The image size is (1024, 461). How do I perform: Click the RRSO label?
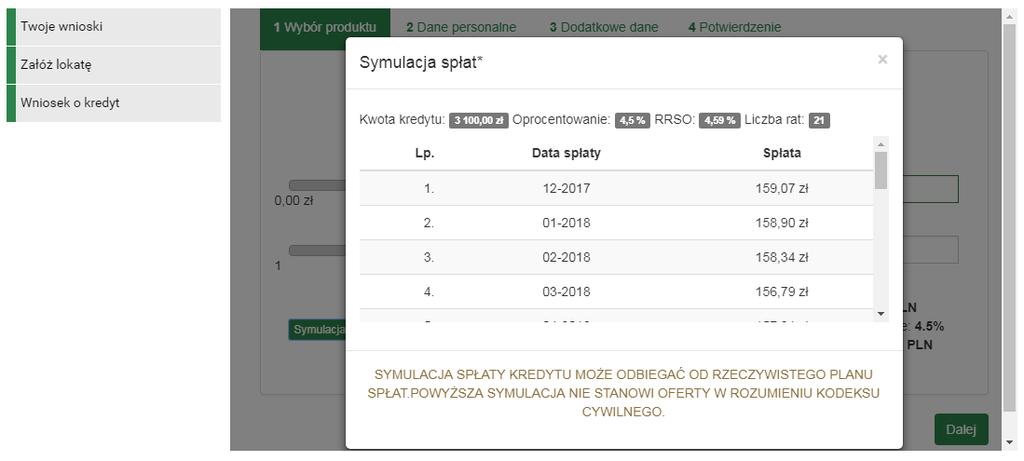pos(675,120)
